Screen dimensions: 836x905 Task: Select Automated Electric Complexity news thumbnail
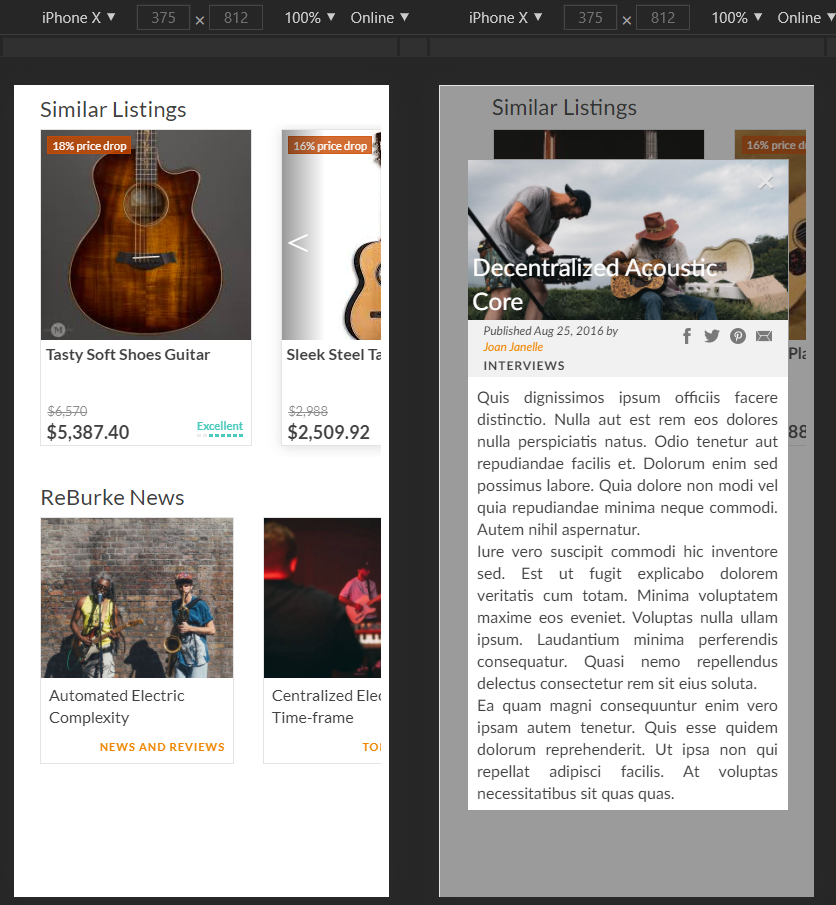(x=137, y=598)
